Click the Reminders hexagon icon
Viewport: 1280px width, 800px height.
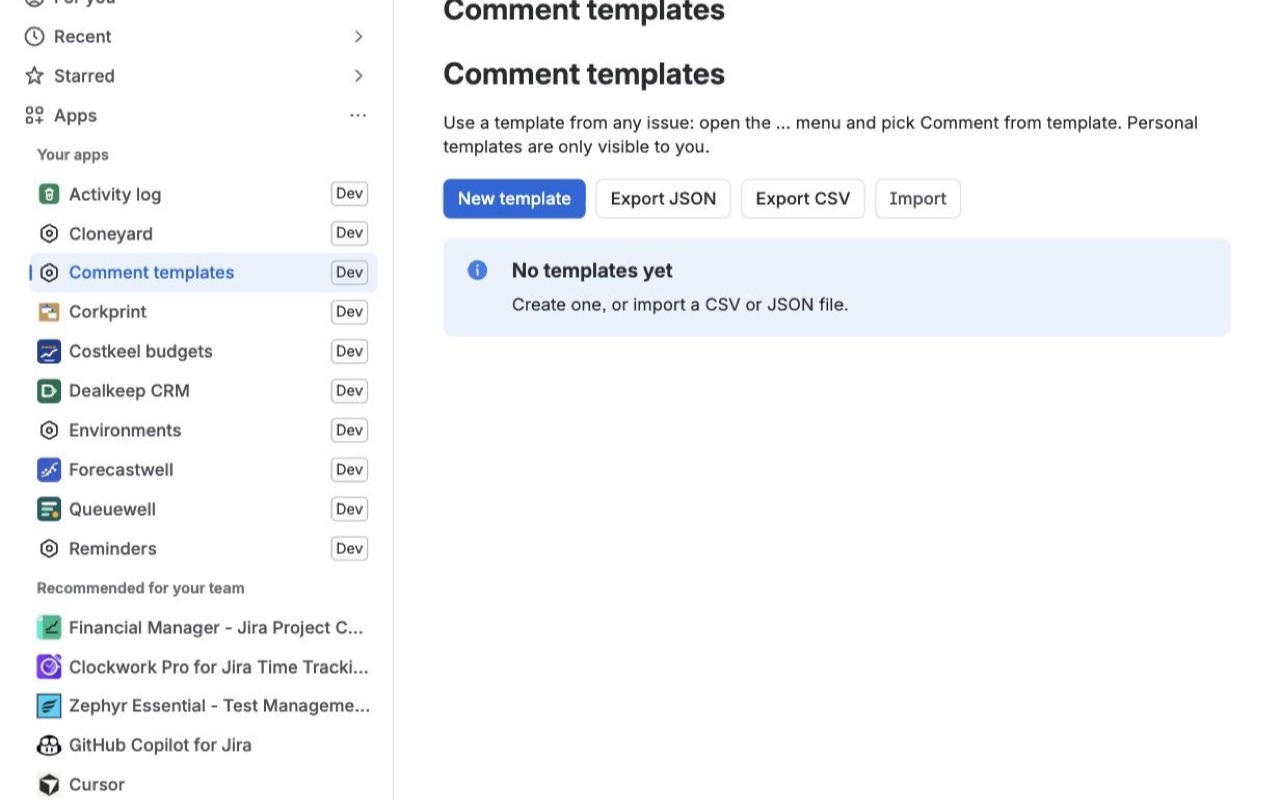click(49, 548)
